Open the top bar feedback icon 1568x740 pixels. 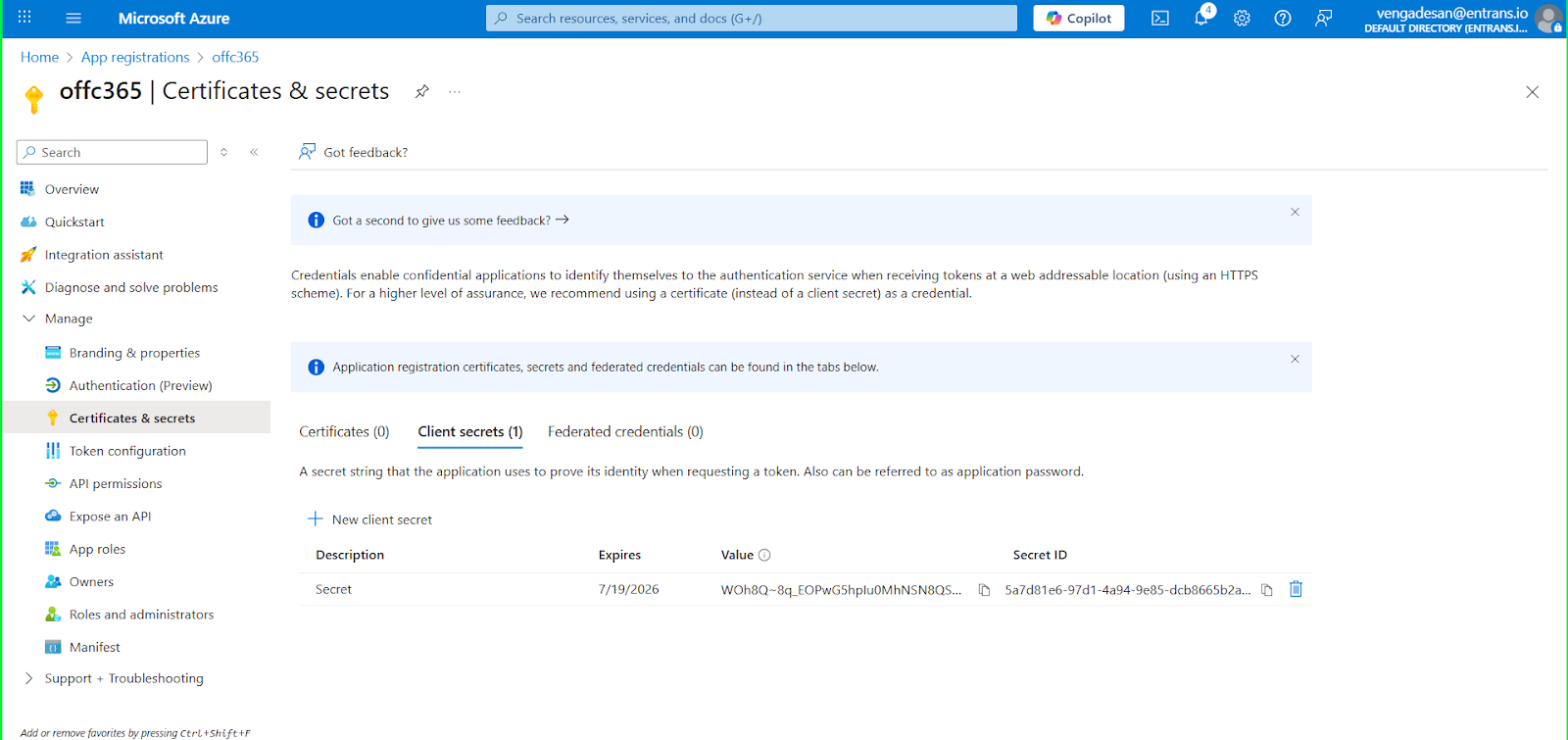click(x=1324, y=18)
